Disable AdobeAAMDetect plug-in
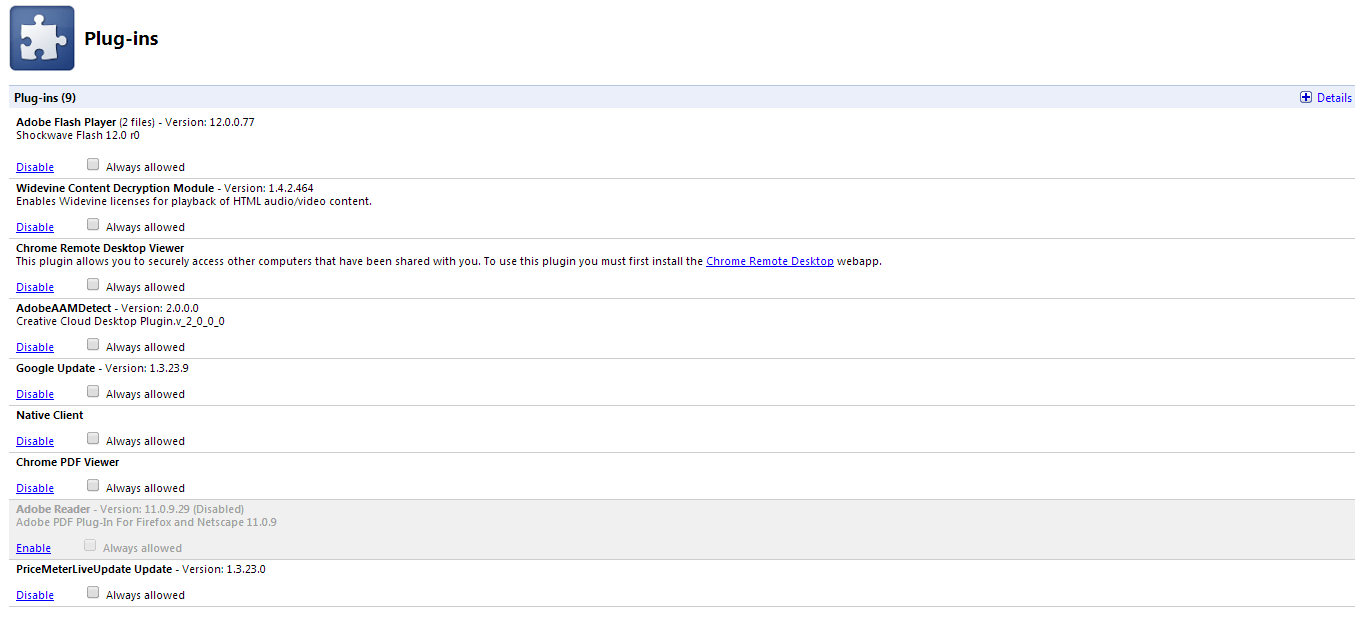Screen dimensions: 1360x622 (35, 347)
